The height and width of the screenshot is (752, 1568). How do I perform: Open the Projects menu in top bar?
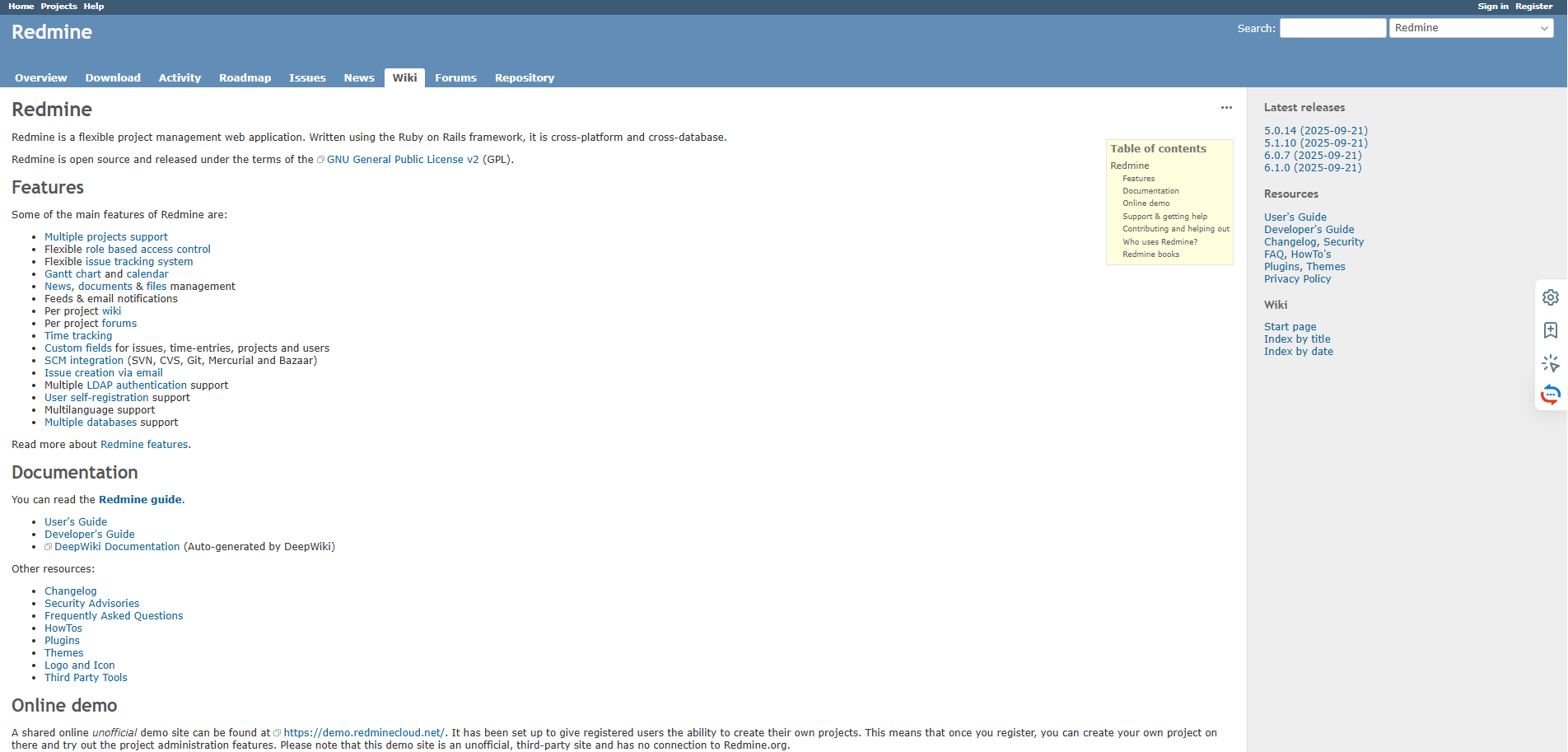click(x=58, y=6)
